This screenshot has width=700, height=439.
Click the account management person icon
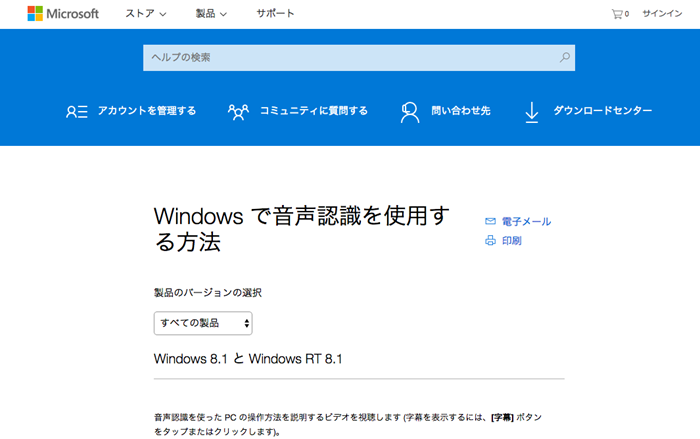click(x=76, y=111)
